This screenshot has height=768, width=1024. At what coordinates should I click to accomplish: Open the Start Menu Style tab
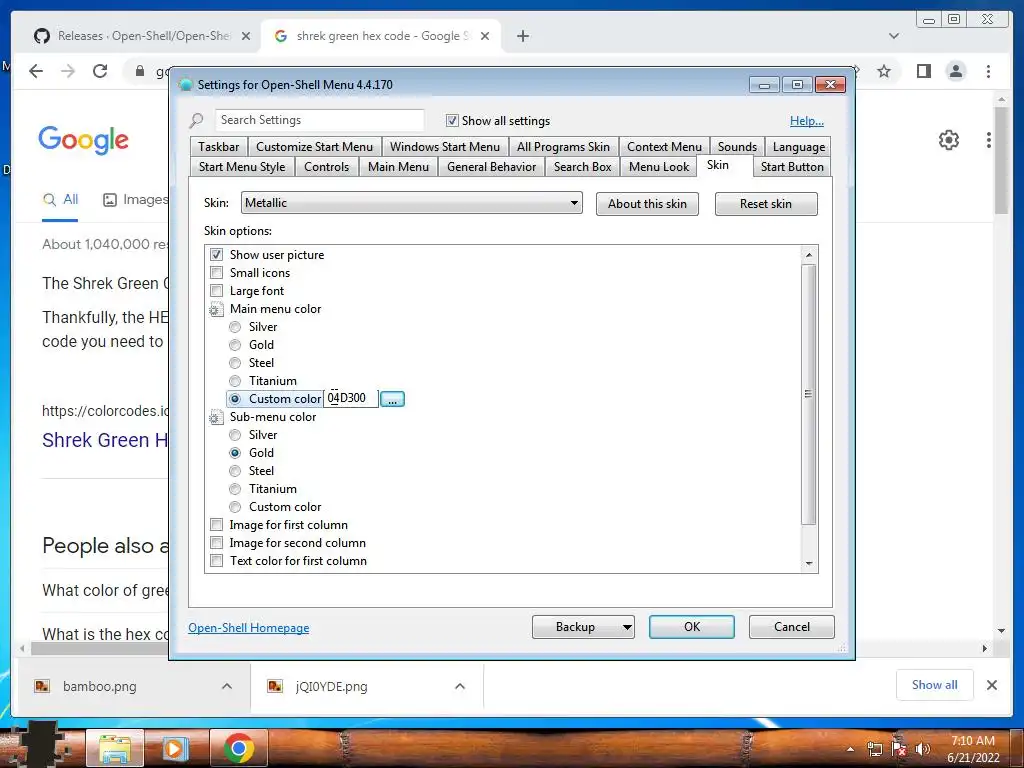[242, 167]
